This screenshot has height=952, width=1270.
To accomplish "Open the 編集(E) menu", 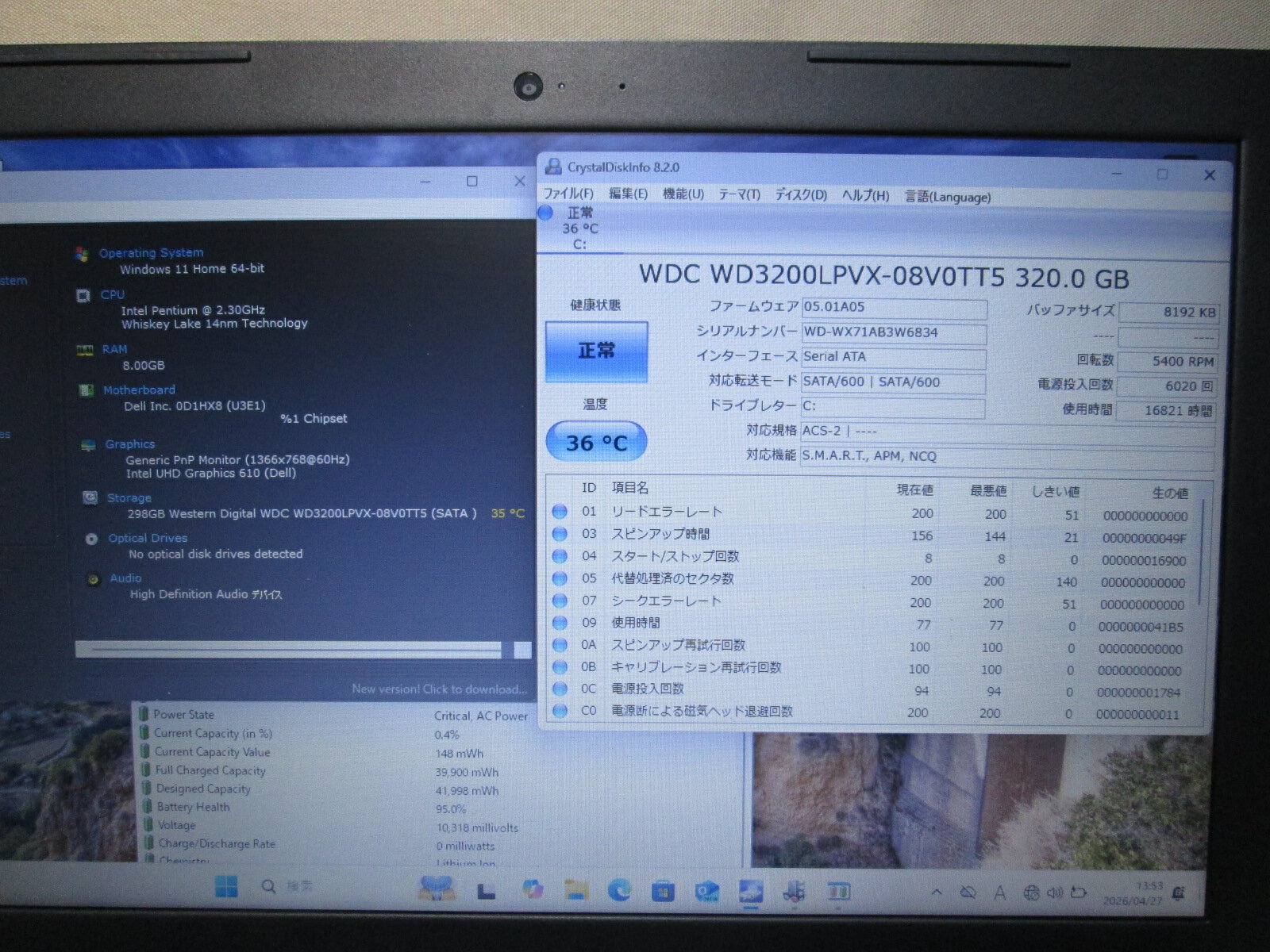I will click(x=628, y=194).
